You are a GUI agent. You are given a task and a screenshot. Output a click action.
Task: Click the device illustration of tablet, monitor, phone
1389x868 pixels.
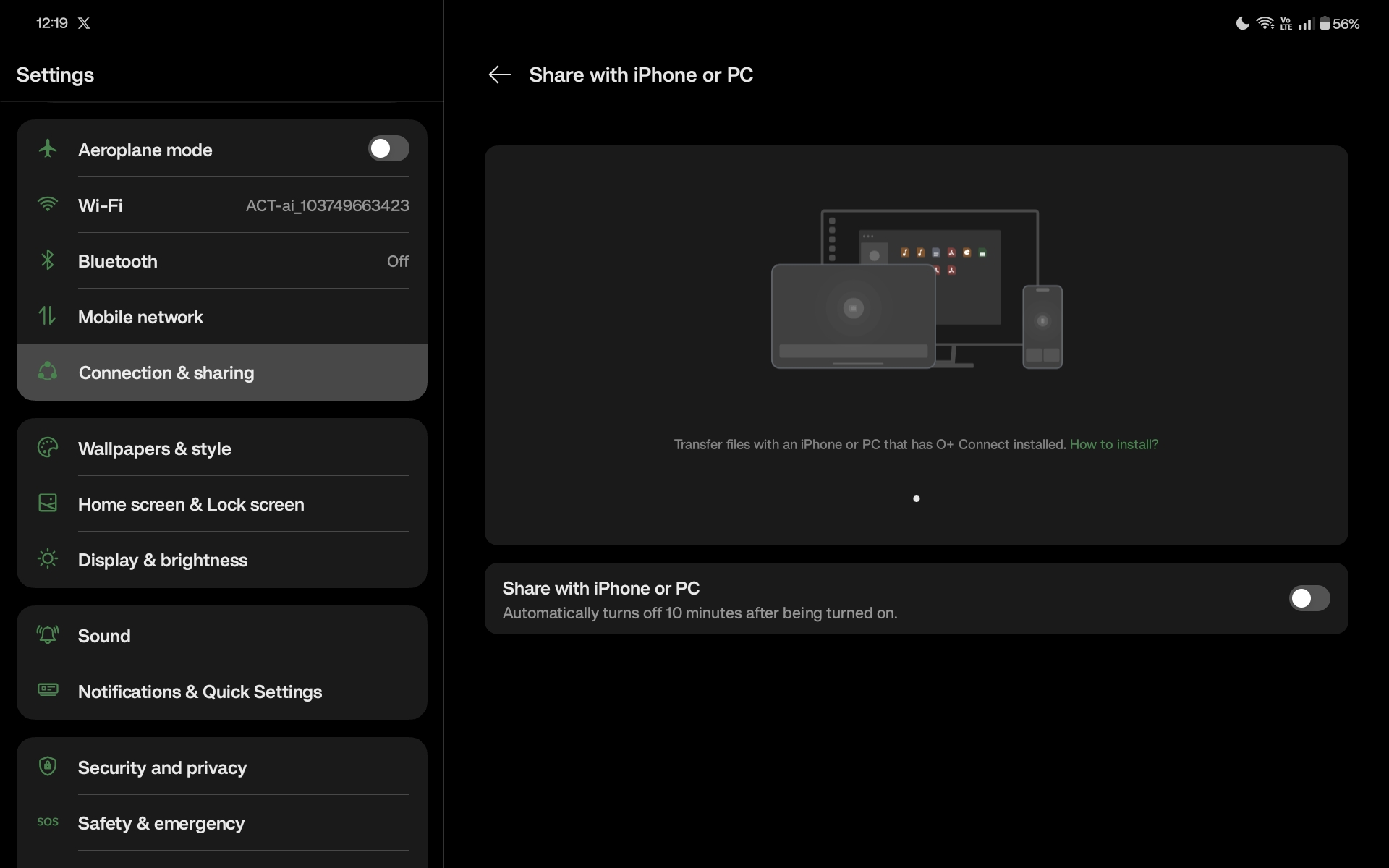pos(917,289)
